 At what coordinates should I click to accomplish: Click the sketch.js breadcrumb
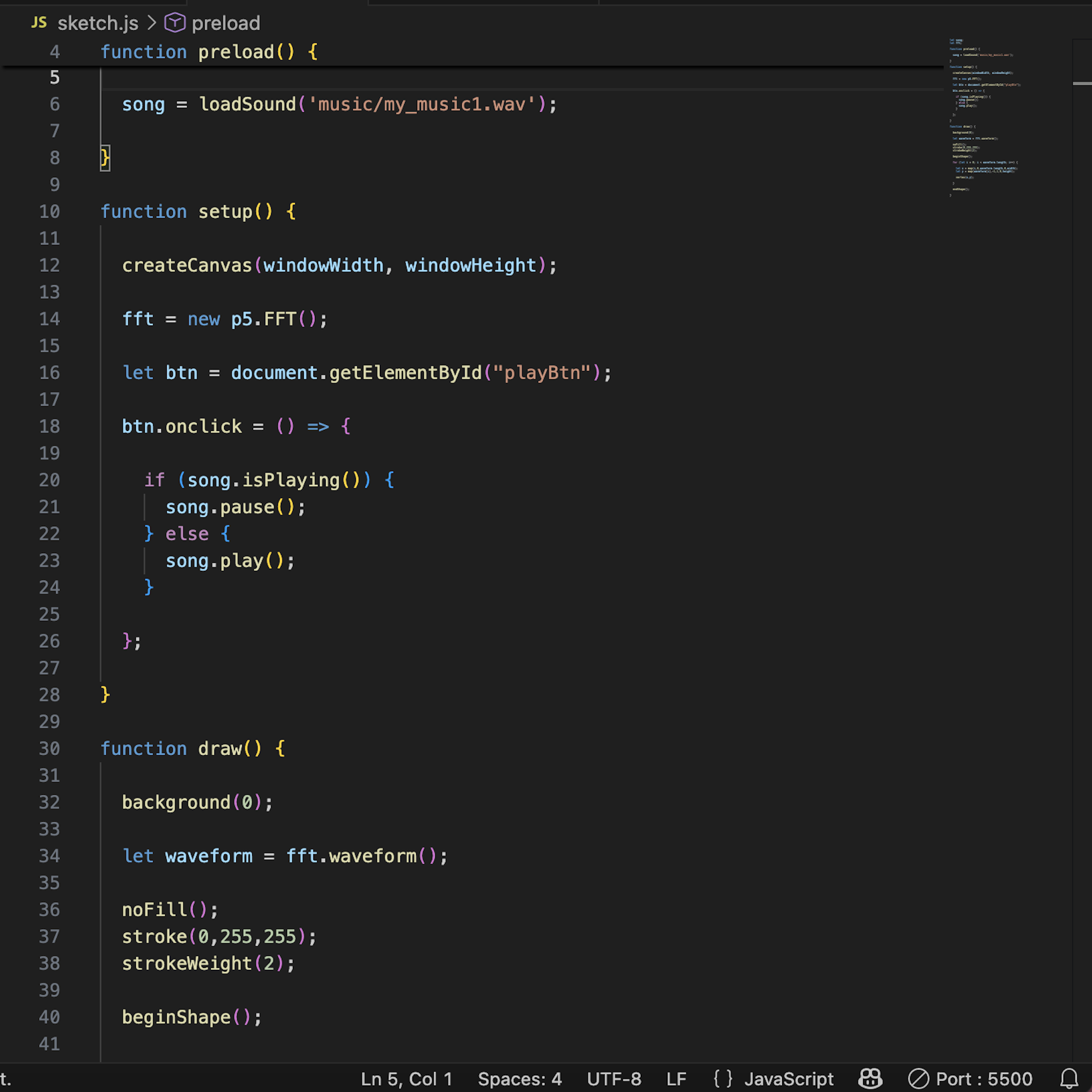point(98,23)
